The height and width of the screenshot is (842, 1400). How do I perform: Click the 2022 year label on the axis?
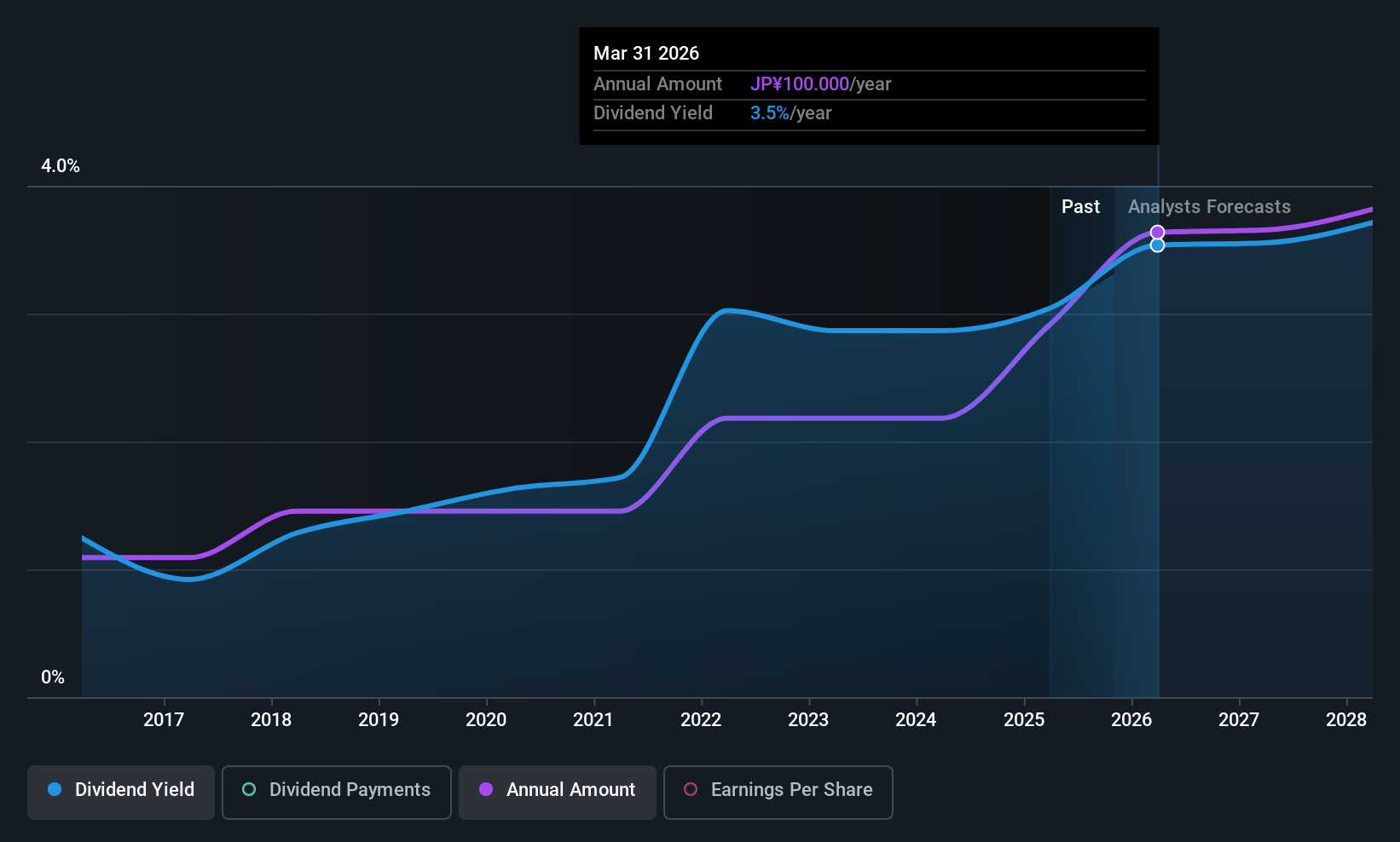(701, 719)
